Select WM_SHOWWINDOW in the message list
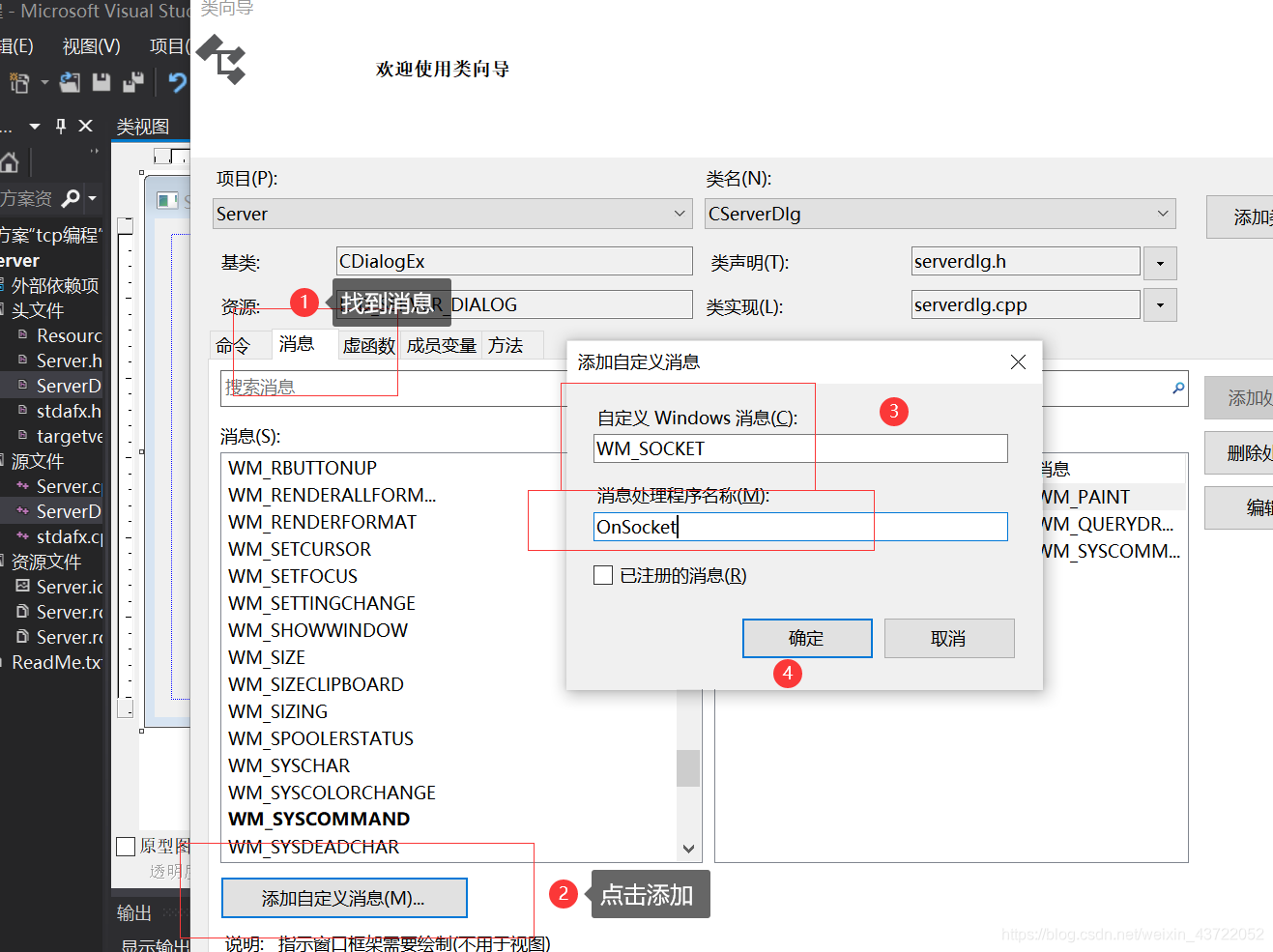 tap(318, 630)
